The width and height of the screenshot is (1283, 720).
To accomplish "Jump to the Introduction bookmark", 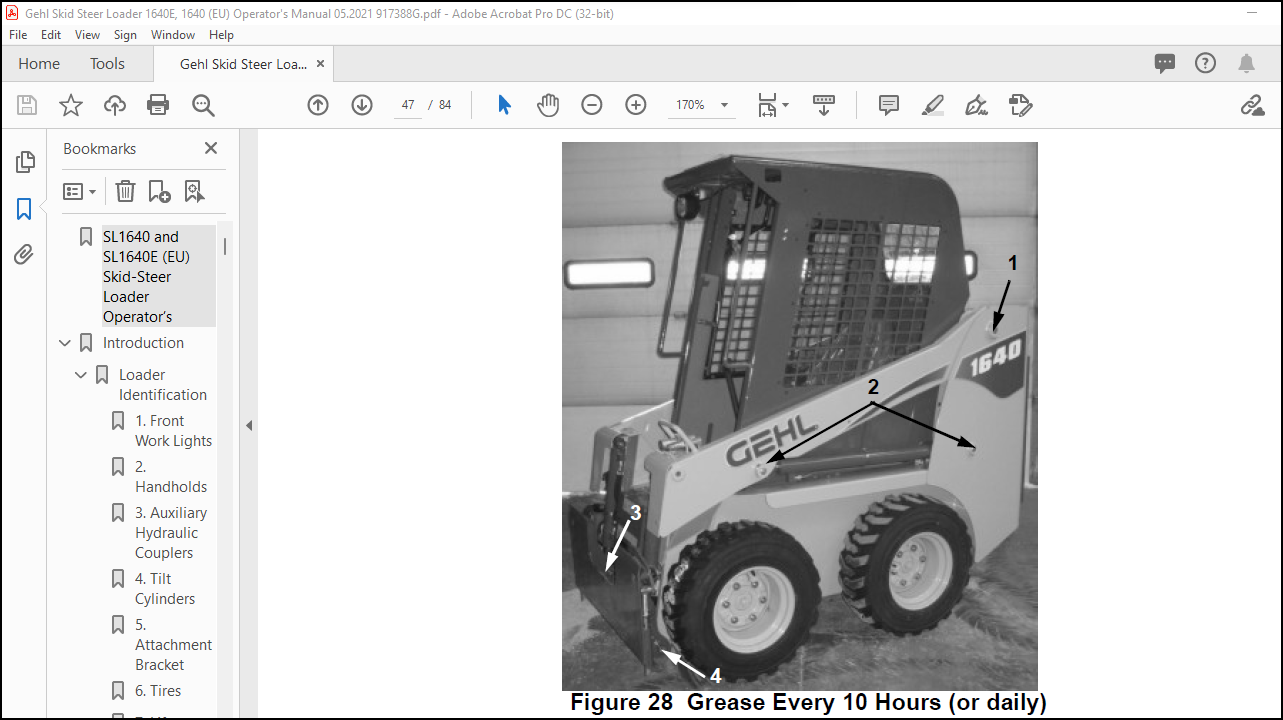I will pyautogui.click(x=143, y=343).
